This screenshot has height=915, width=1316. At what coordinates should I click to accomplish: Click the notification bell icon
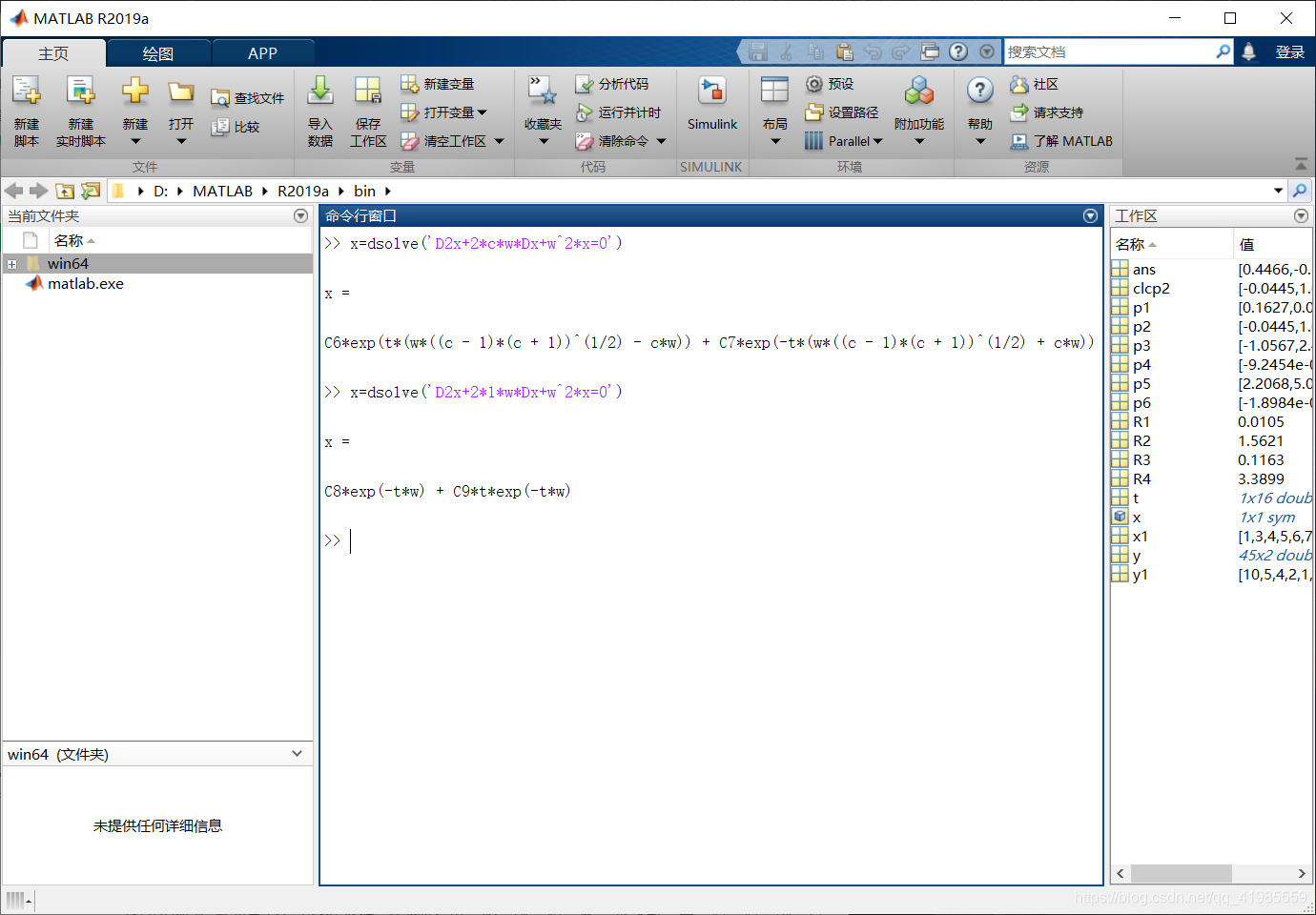click(1249, 51)
